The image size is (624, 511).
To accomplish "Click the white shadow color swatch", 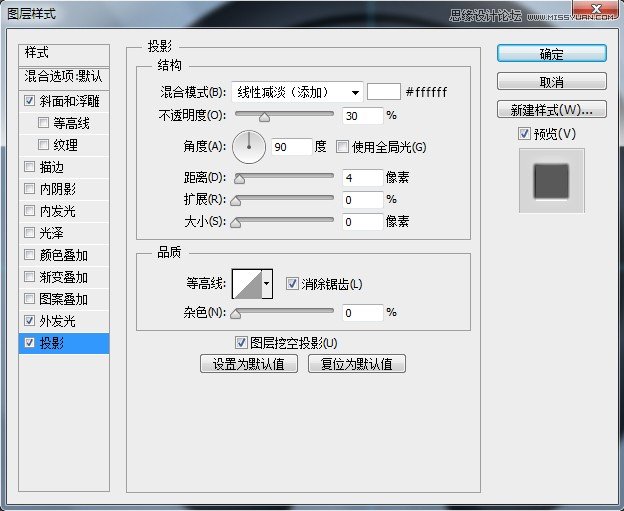I will [x=384, y=92].
